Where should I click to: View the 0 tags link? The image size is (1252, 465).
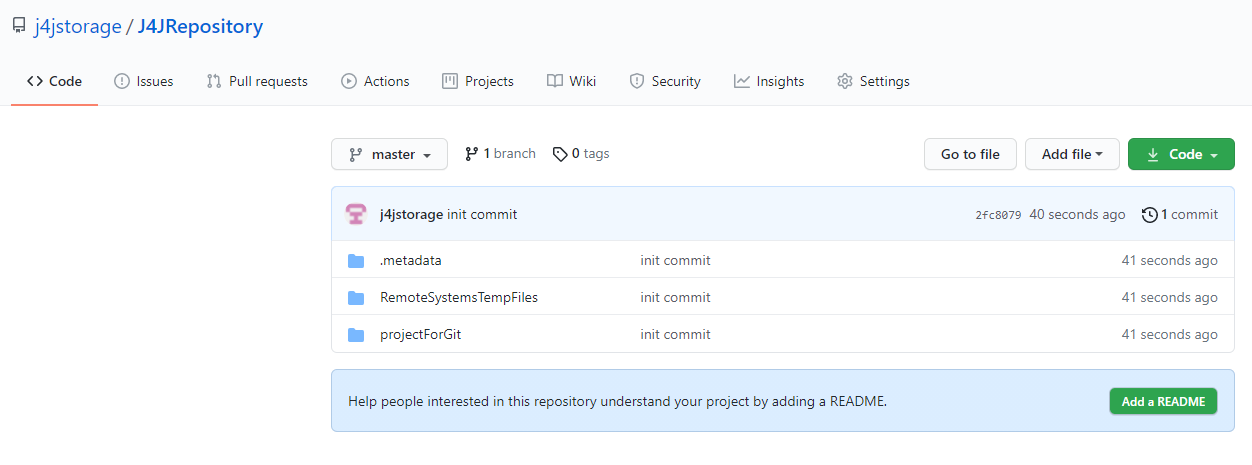(x=581, y=154)
